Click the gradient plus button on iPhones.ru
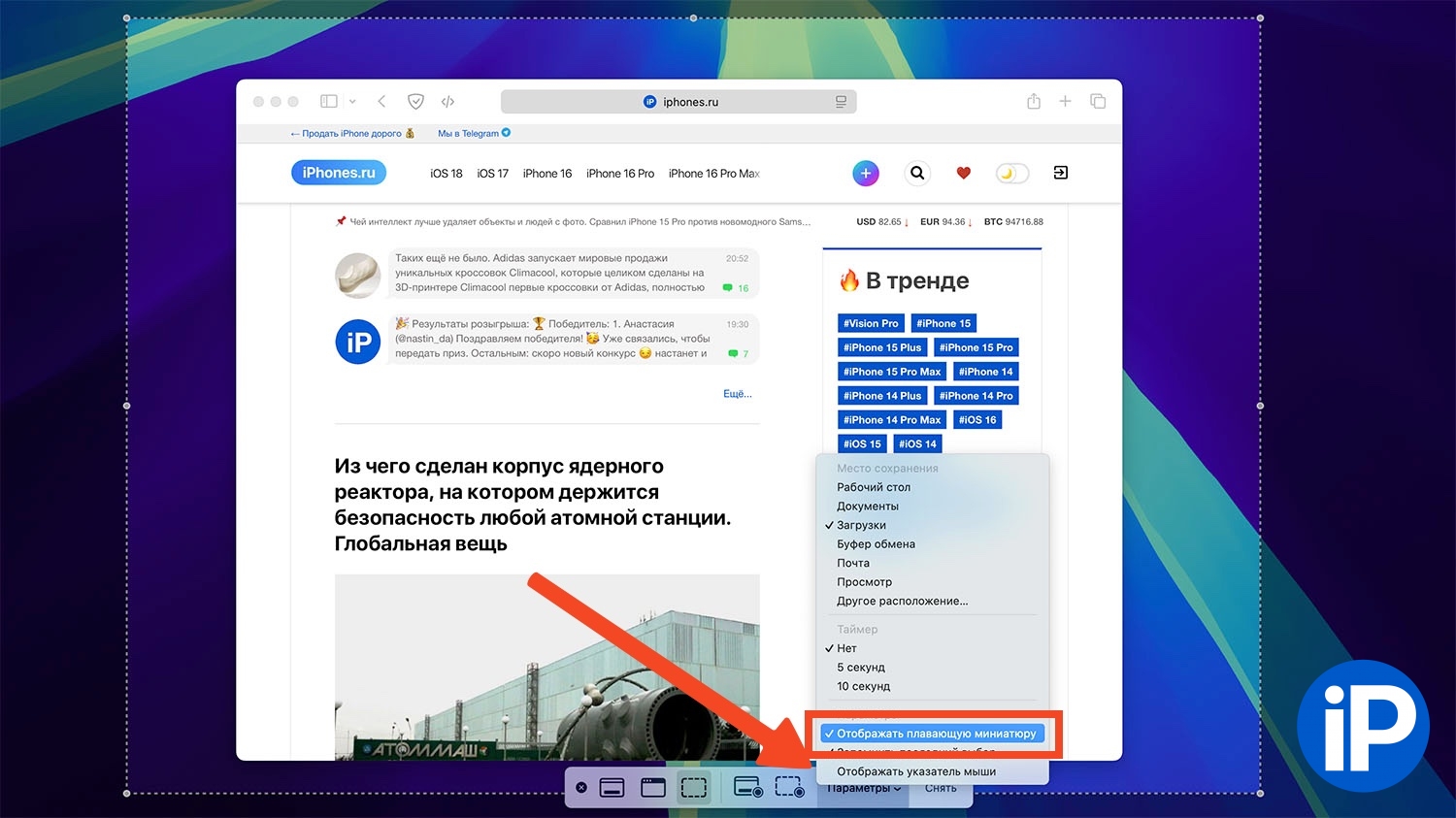The width and height of the screenshot is (1456, 818). click(x=866, y=173)
